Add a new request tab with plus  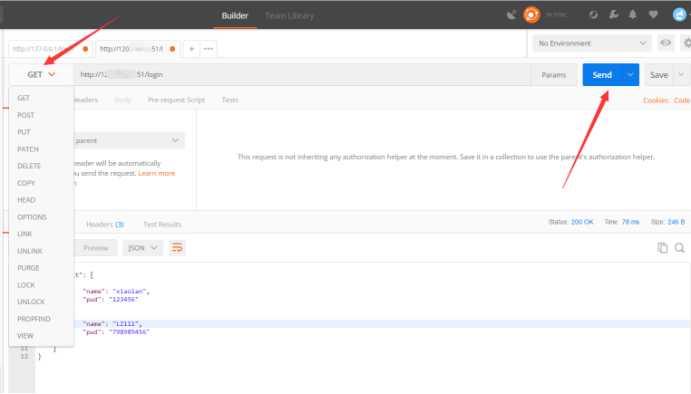coord(192,48)
